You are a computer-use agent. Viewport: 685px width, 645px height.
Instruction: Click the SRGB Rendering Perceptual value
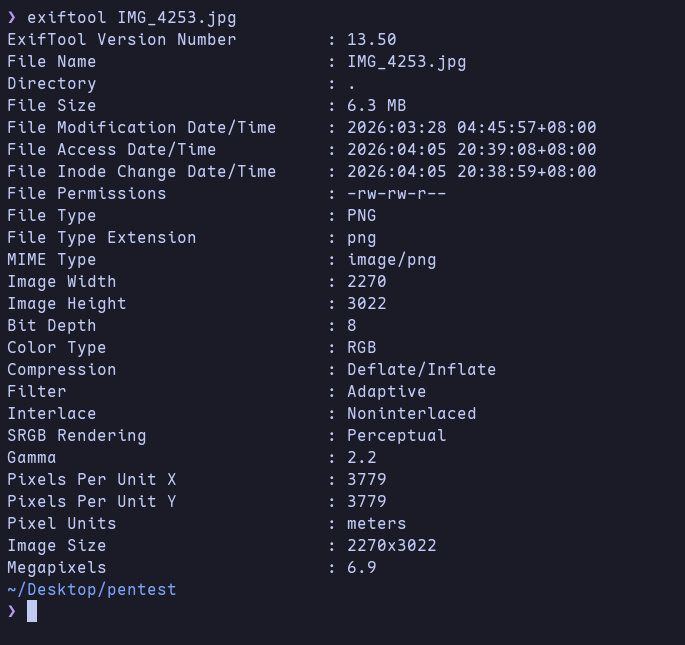click(x=397, y=436)
